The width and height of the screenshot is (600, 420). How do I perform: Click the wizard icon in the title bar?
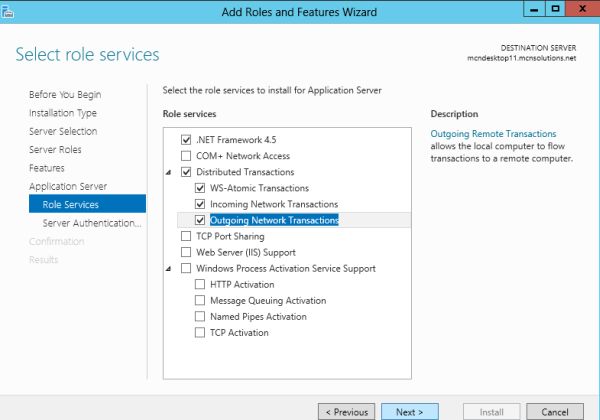click(6, 12)
